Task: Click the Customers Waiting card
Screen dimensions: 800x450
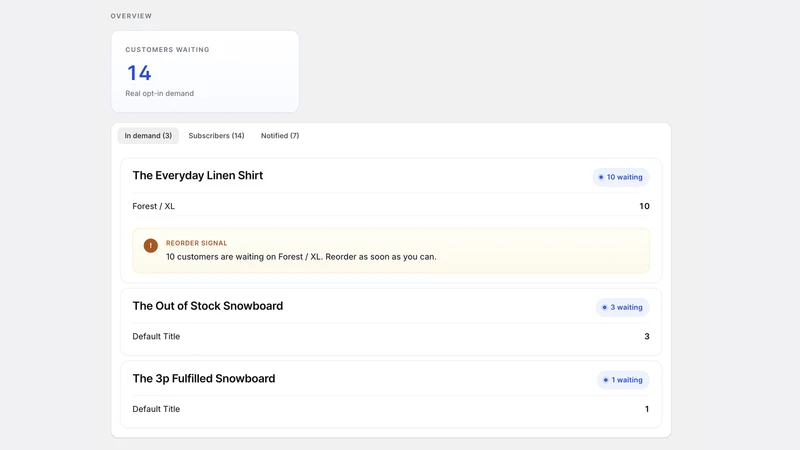Action: [x=205, y=71]
